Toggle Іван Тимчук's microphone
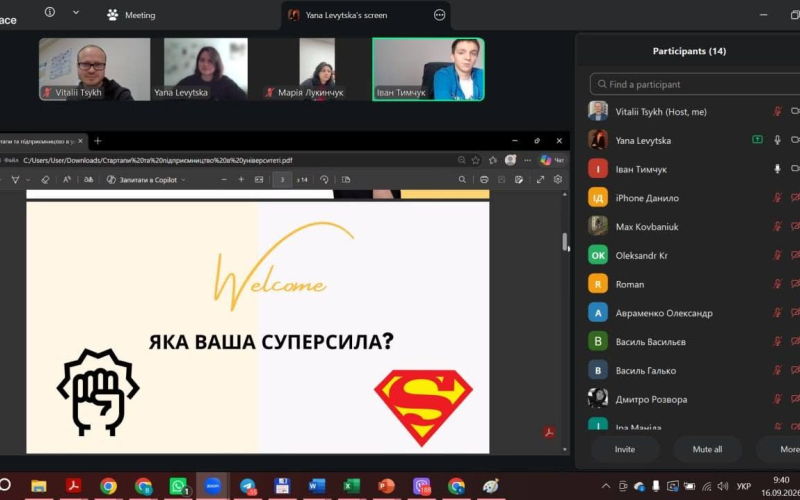Viewport: 800px width, 500px height. 777,169
